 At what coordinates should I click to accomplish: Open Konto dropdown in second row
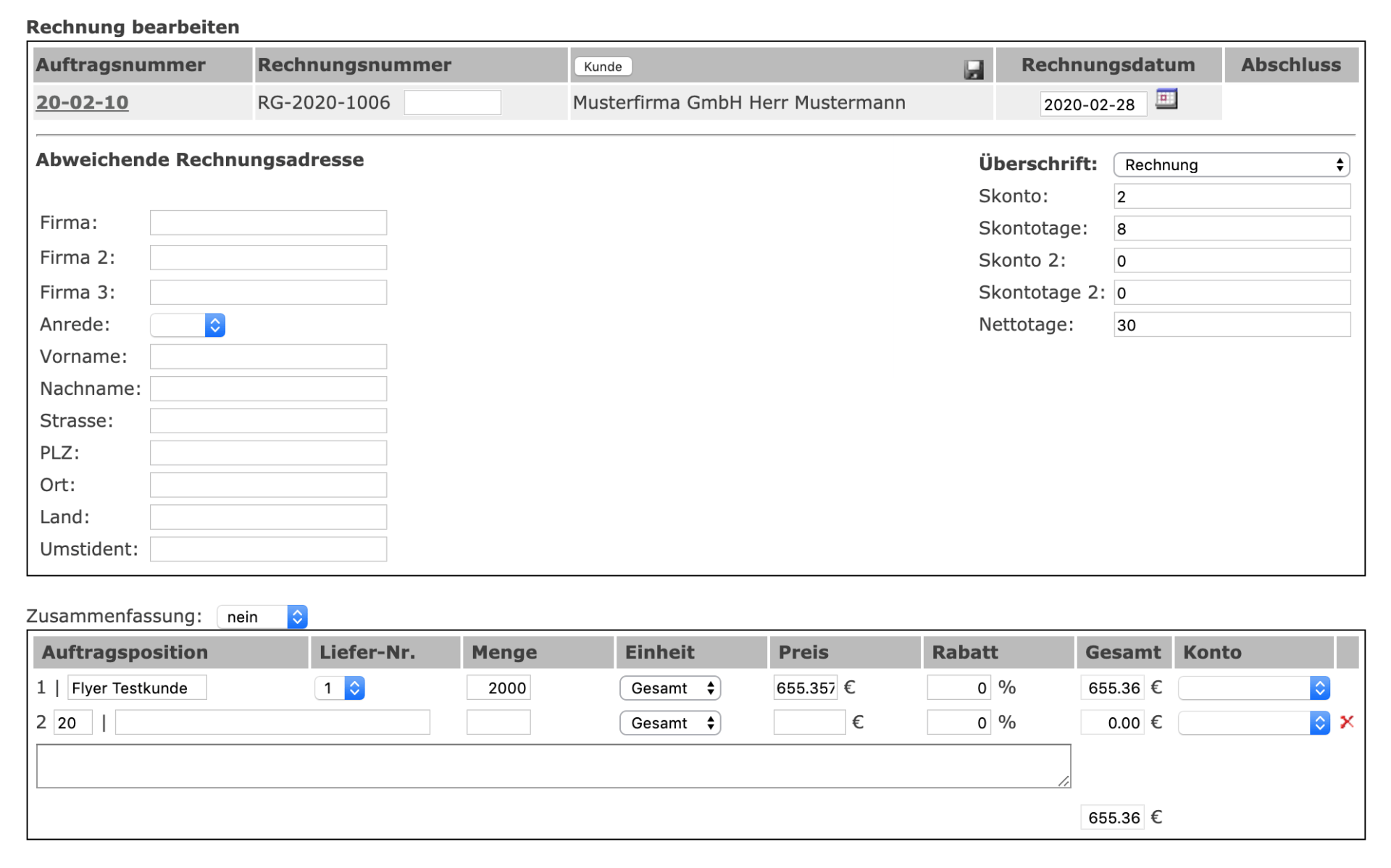click(x=1253, y=722)
